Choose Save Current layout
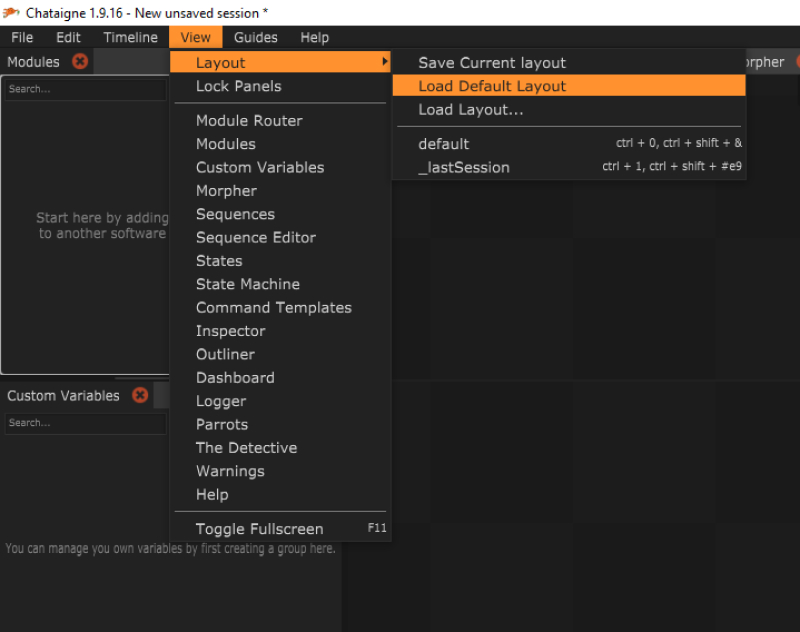800x632 pixels. [492, 63]
